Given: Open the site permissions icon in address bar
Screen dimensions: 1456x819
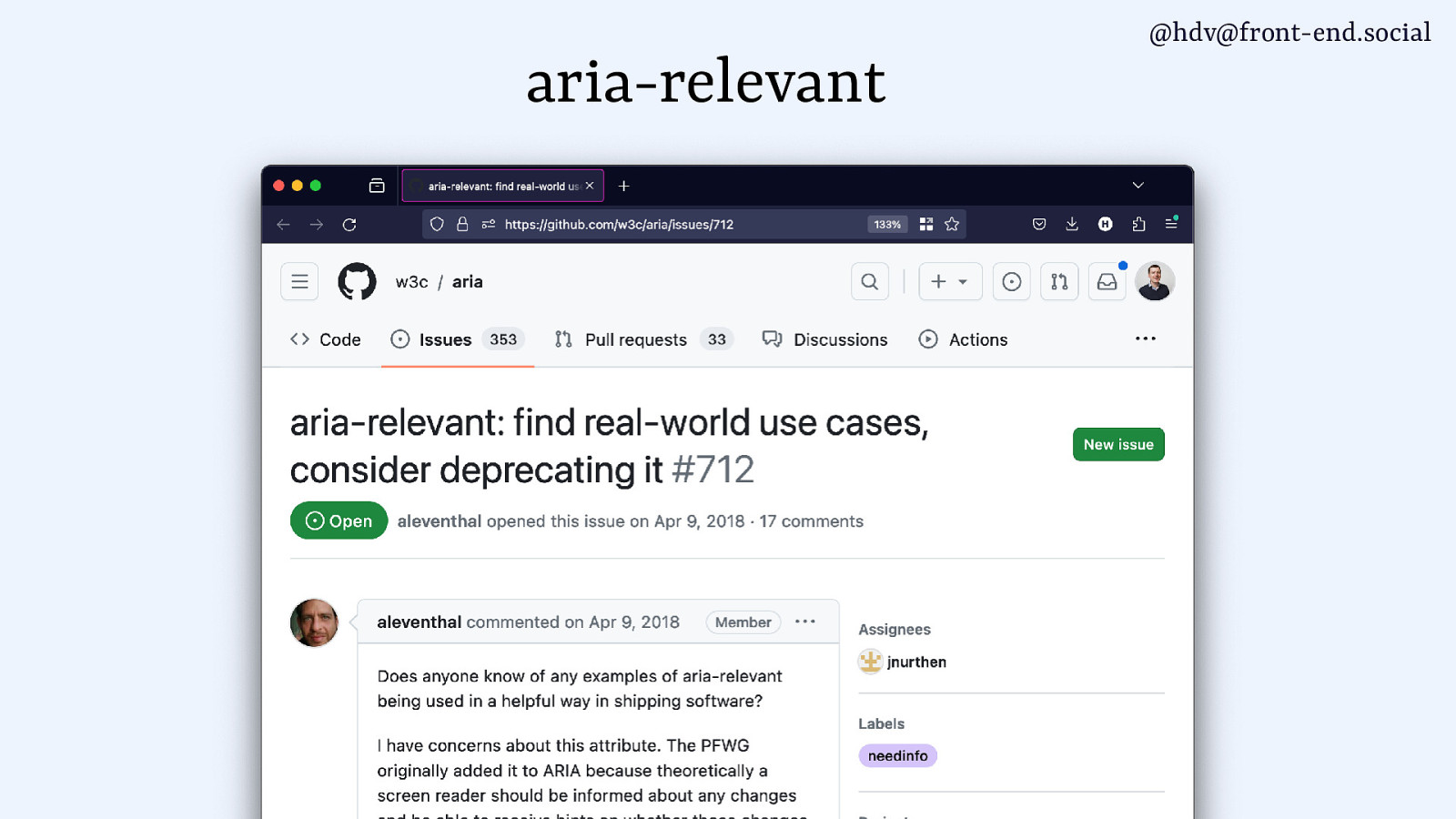Looking at the screenshot, I should click(x=489, y=224).
